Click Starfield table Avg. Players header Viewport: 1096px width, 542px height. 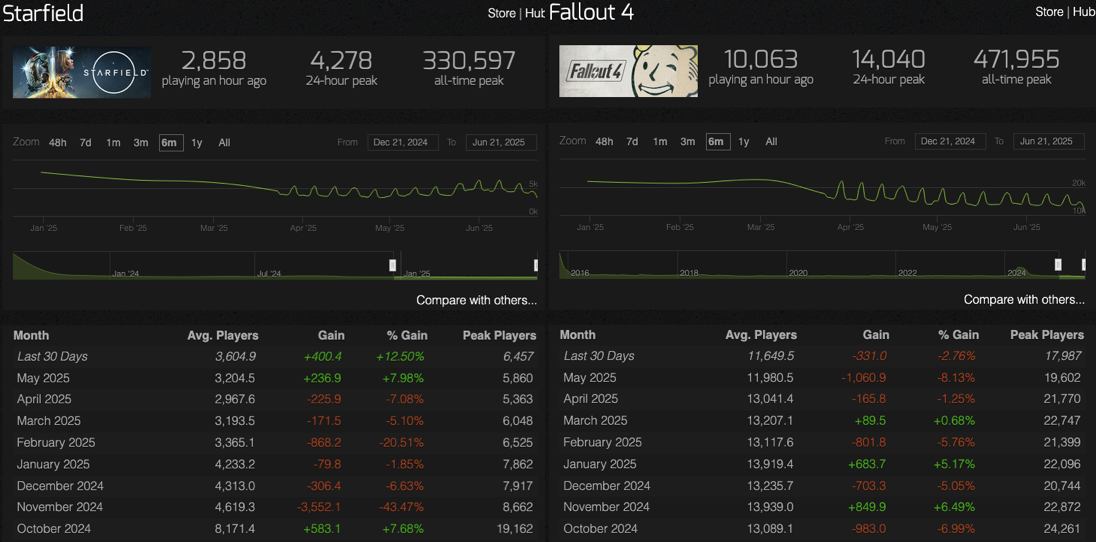[223, 336]
